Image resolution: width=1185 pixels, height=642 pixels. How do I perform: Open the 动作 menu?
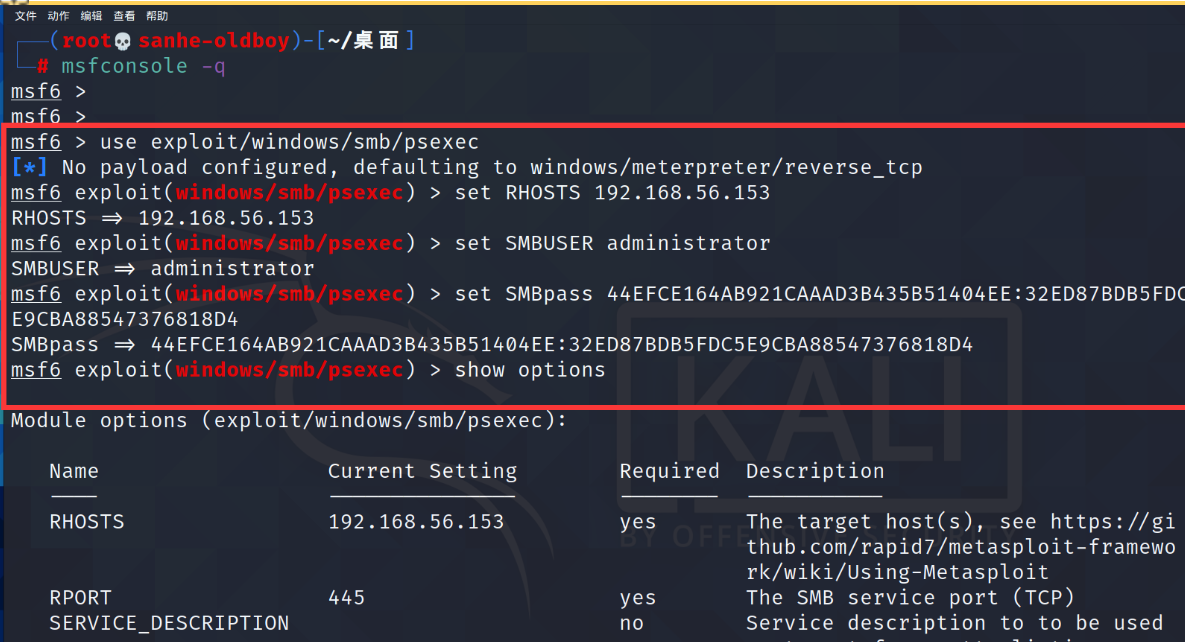coord(58,16)
